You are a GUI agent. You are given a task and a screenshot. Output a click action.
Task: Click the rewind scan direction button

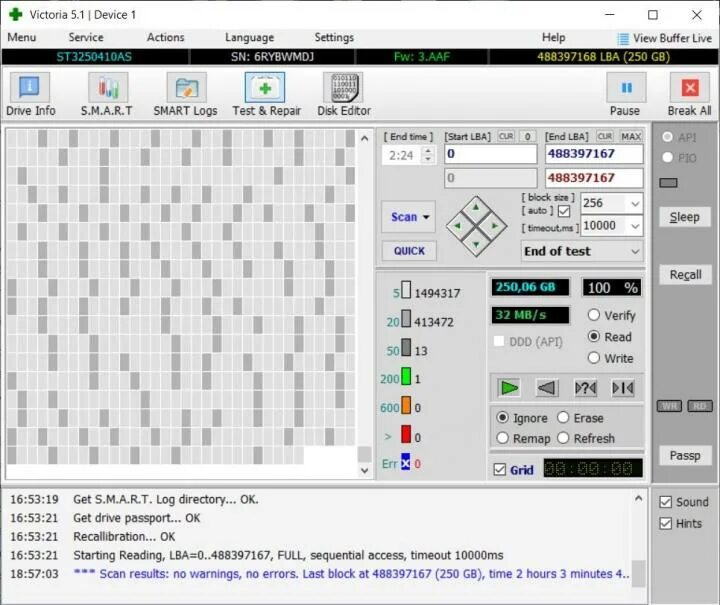point(547,388)
